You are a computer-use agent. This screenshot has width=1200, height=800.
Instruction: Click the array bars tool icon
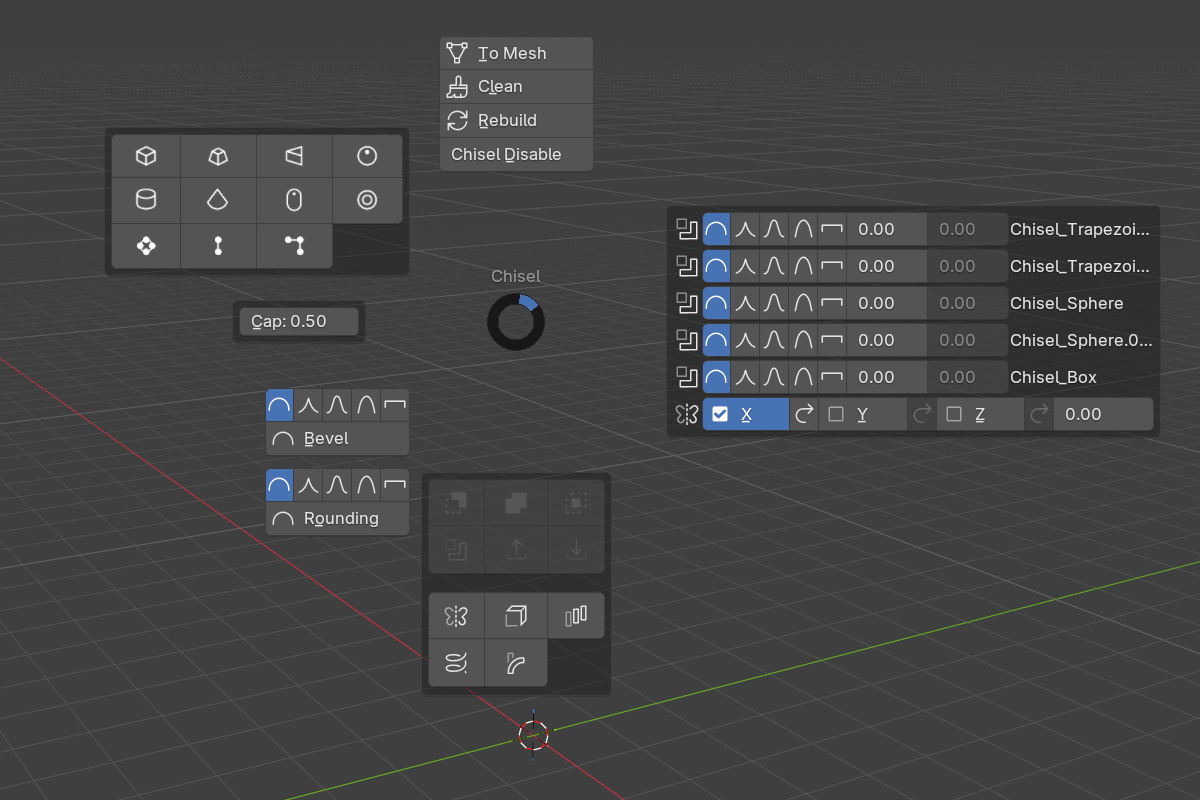pyautogui.click(x=576, y=616)
